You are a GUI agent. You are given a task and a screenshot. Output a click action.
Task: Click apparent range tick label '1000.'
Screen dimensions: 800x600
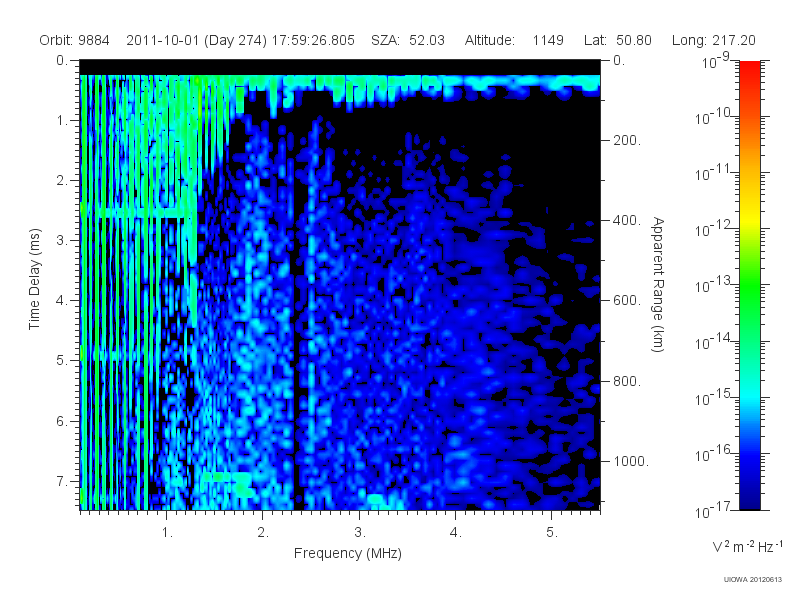click(631, 461)
